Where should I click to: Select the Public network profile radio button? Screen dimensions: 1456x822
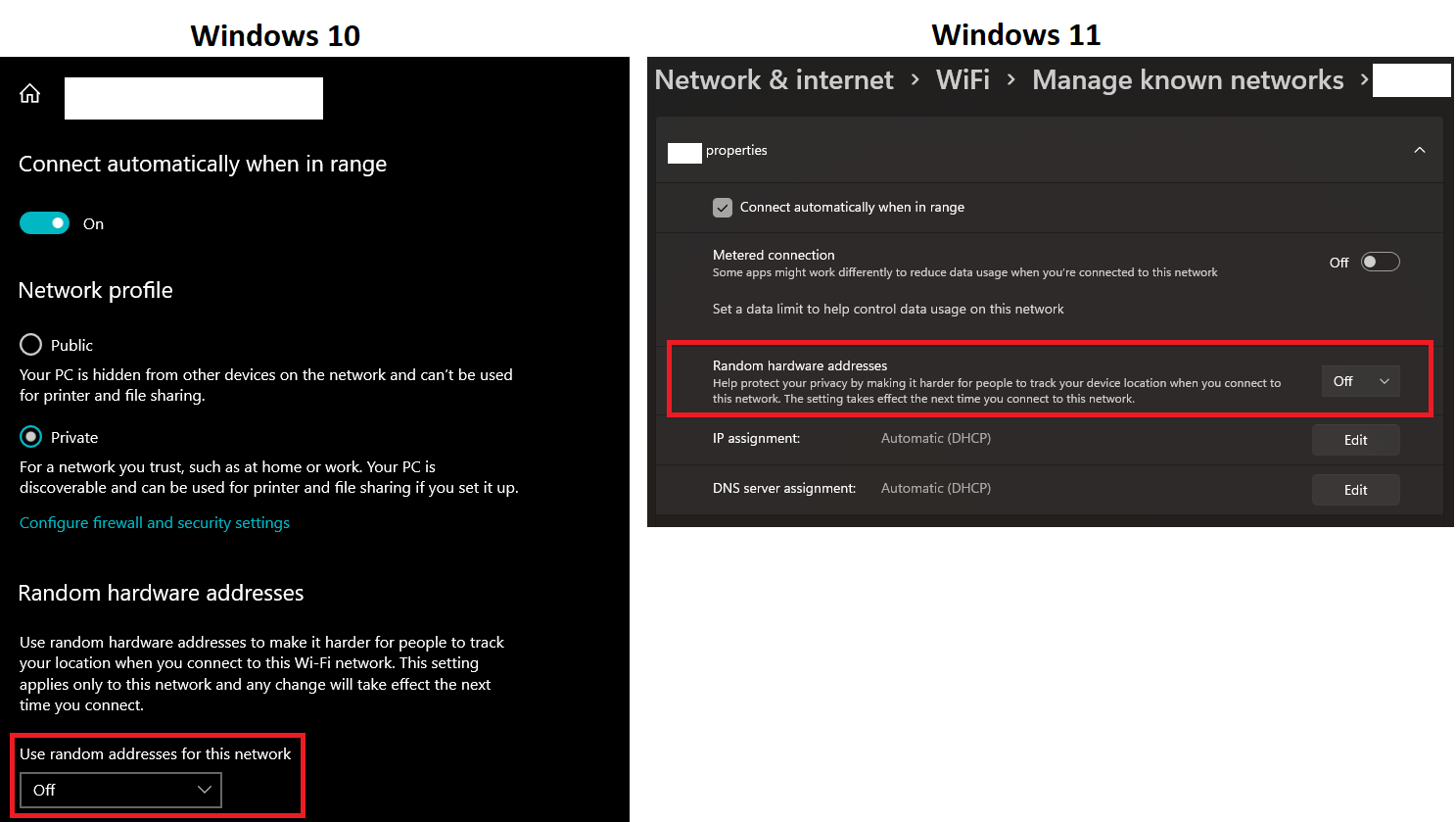pyautogui.click(x=31, y=345)
